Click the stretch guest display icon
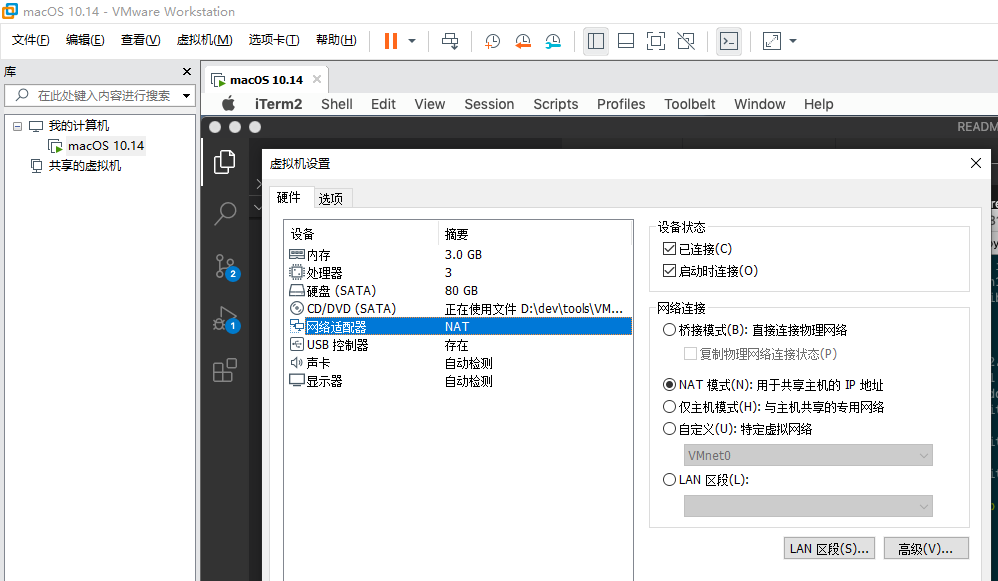The width and height of the screenshot is (998, 581). (771, 41)
